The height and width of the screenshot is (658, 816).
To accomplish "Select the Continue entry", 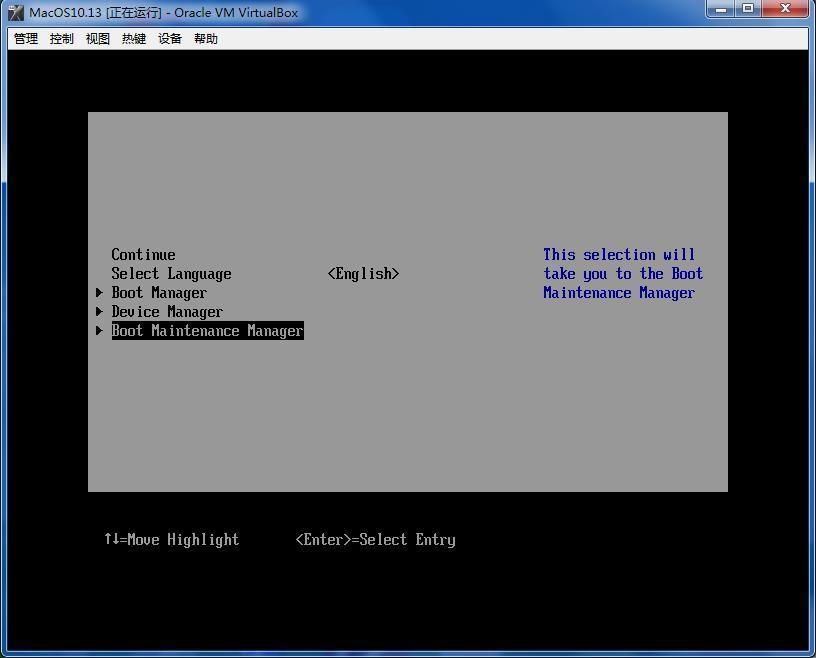I will [143, 255].
